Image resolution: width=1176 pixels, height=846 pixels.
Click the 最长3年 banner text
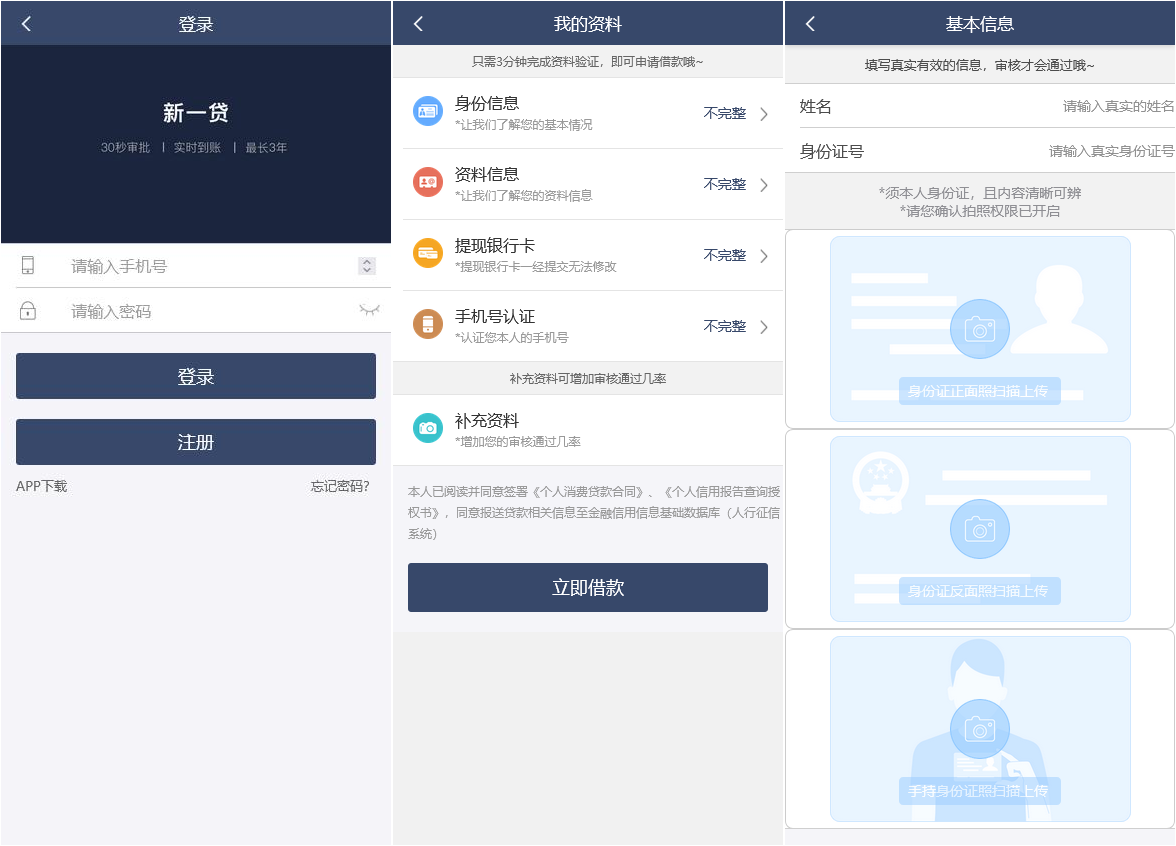(266, 148)
